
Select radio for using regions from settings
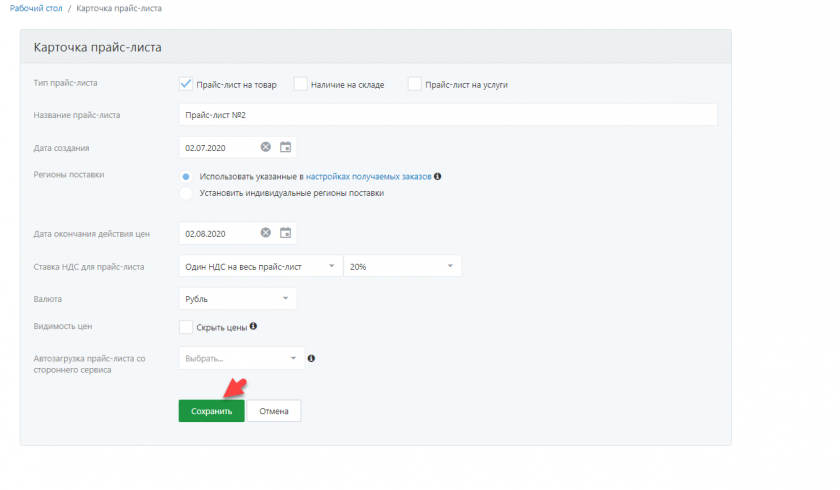[186, 176]
